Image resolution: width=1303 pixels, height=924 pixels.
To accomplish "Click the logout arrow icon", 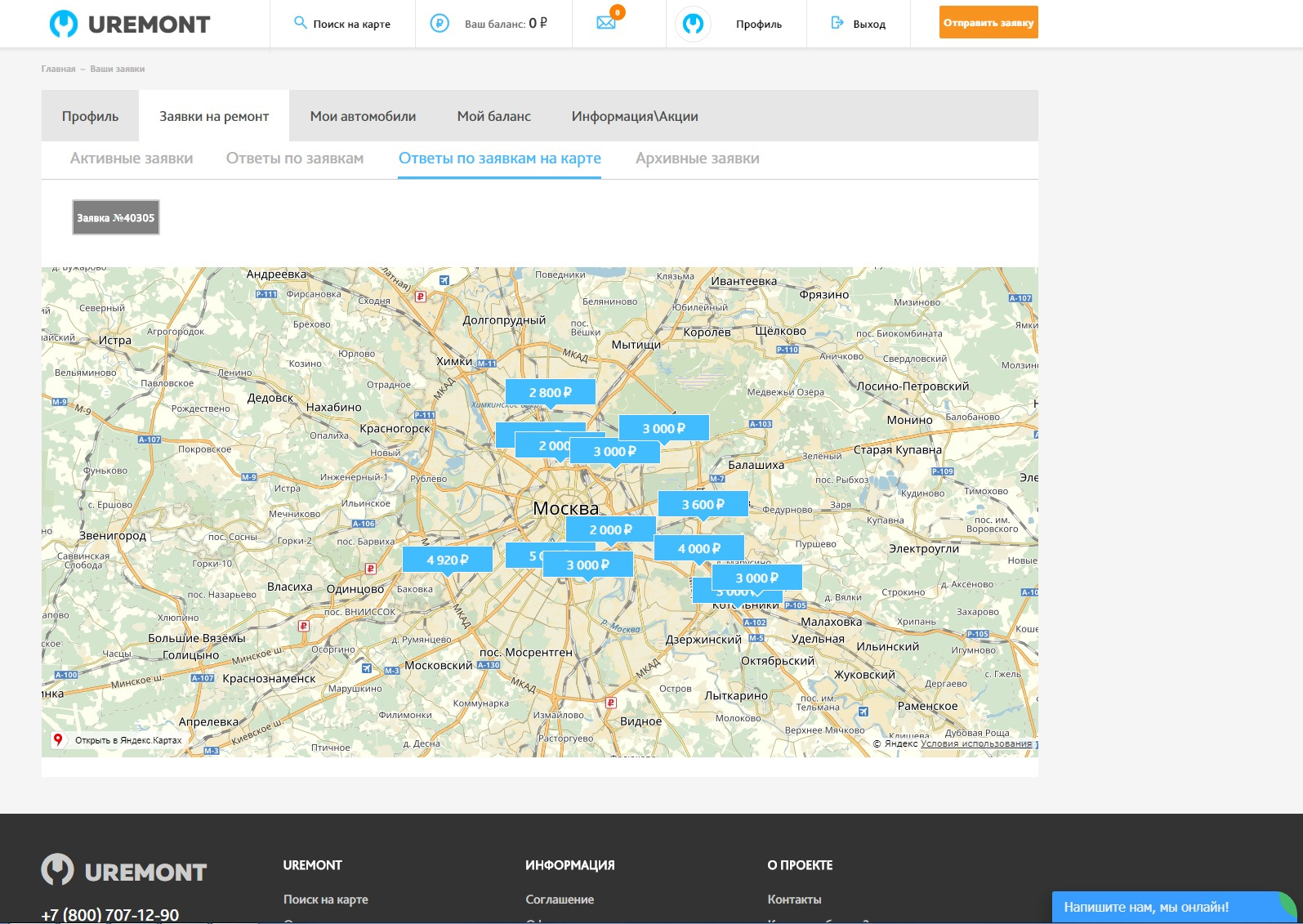I will tap(837, 23).
